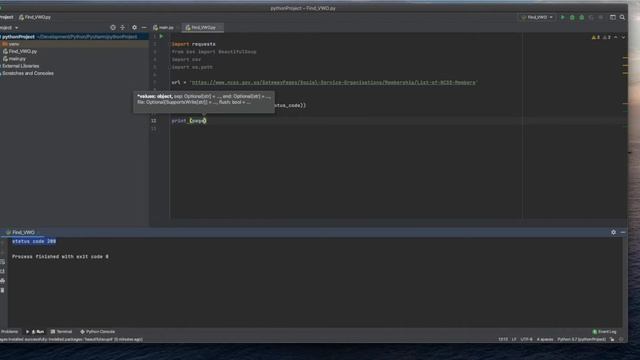This screenshot has height=360, width=640.
Task: Start debugging with the green bug icon
Action: 572,17
